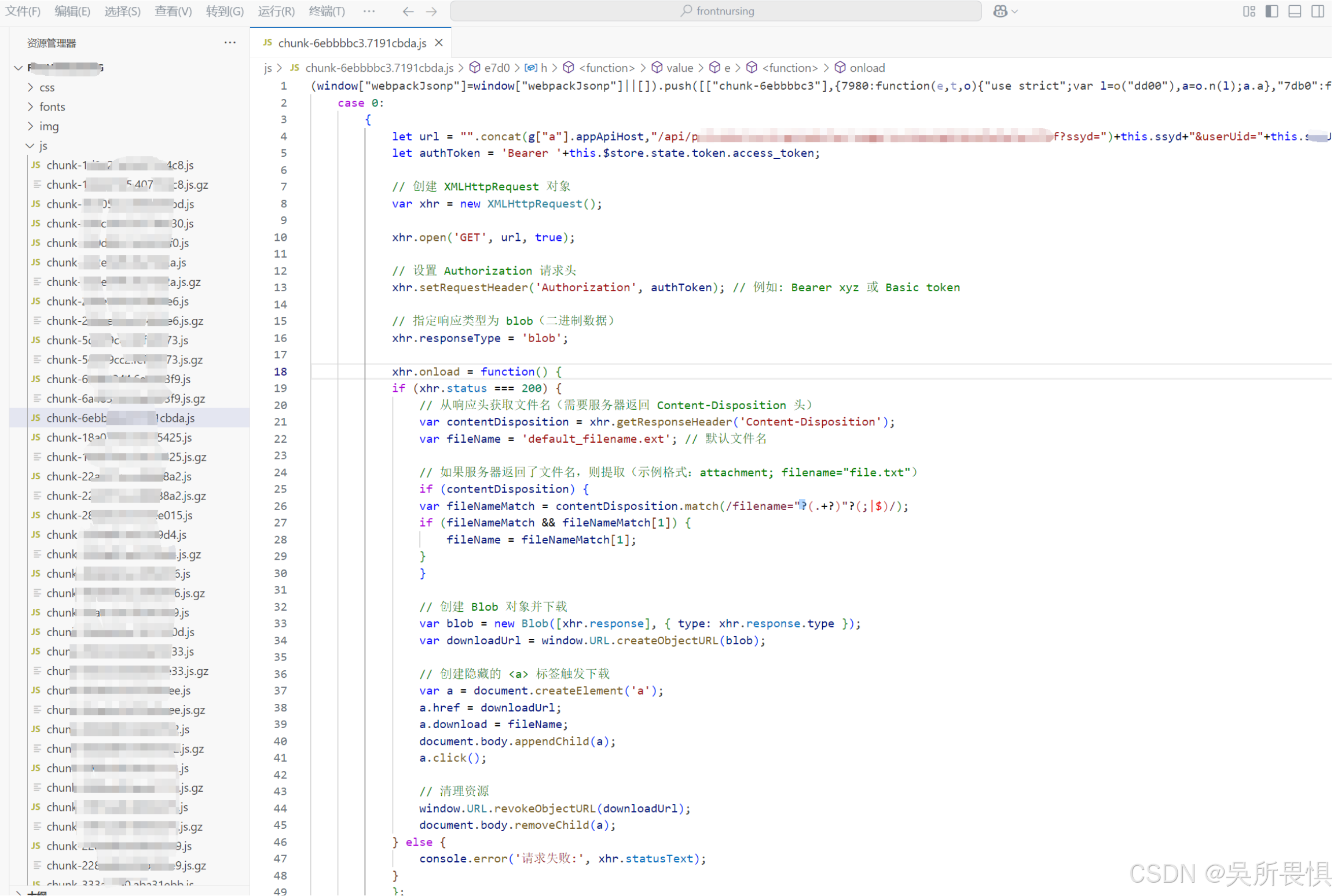Click line number 18 in gutter

coord(281,372)
